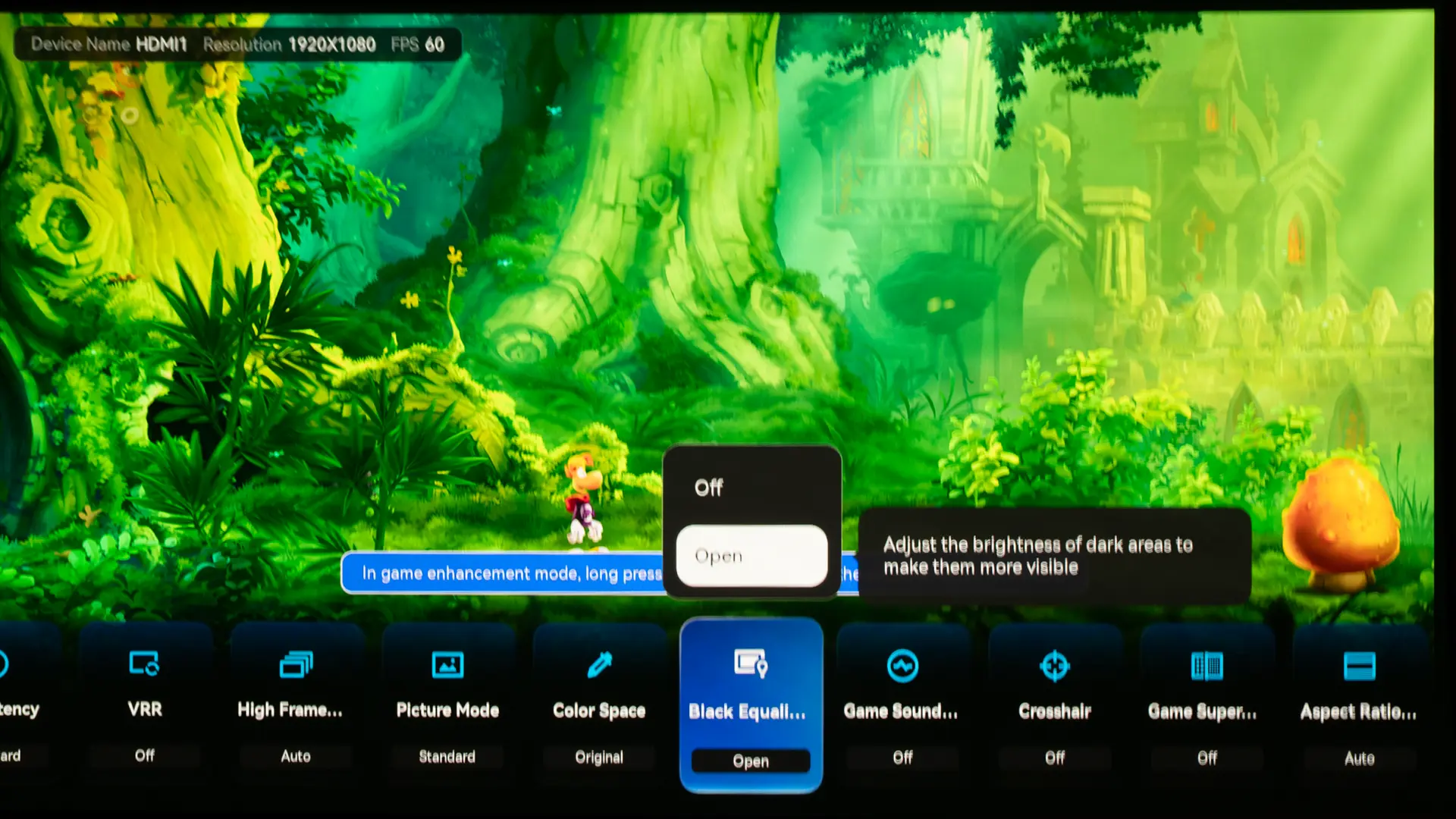
Task: Open the Crosshair Off value box
Action: tap(1055, 758)
